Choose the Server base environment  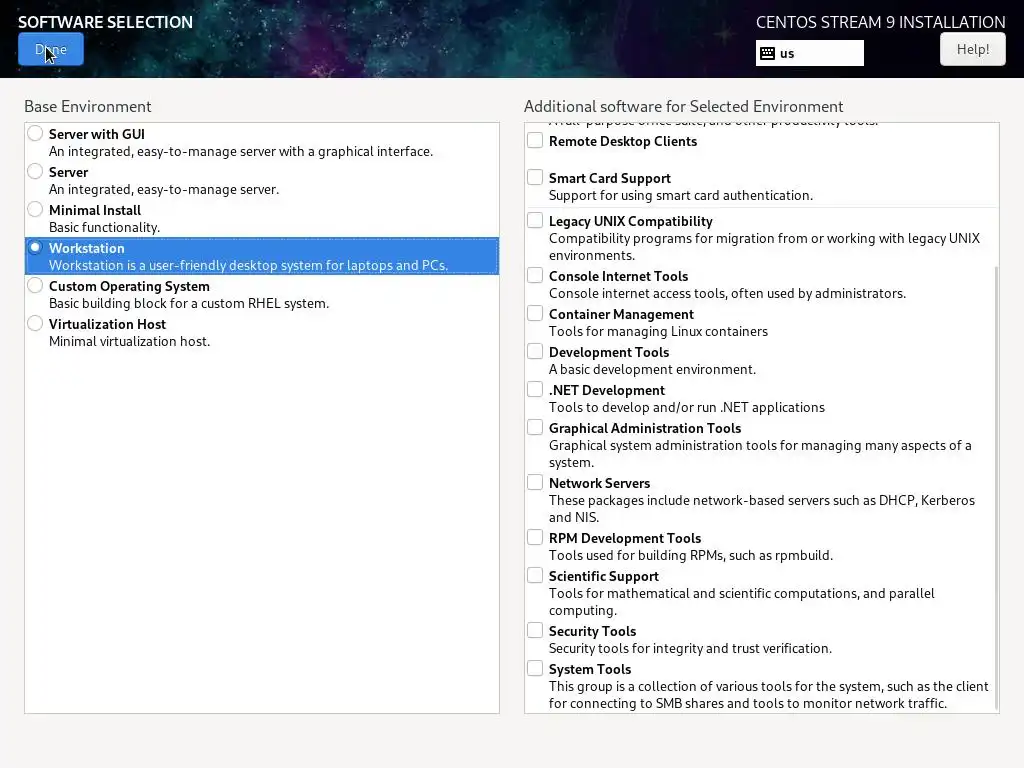tap(36, 172)
